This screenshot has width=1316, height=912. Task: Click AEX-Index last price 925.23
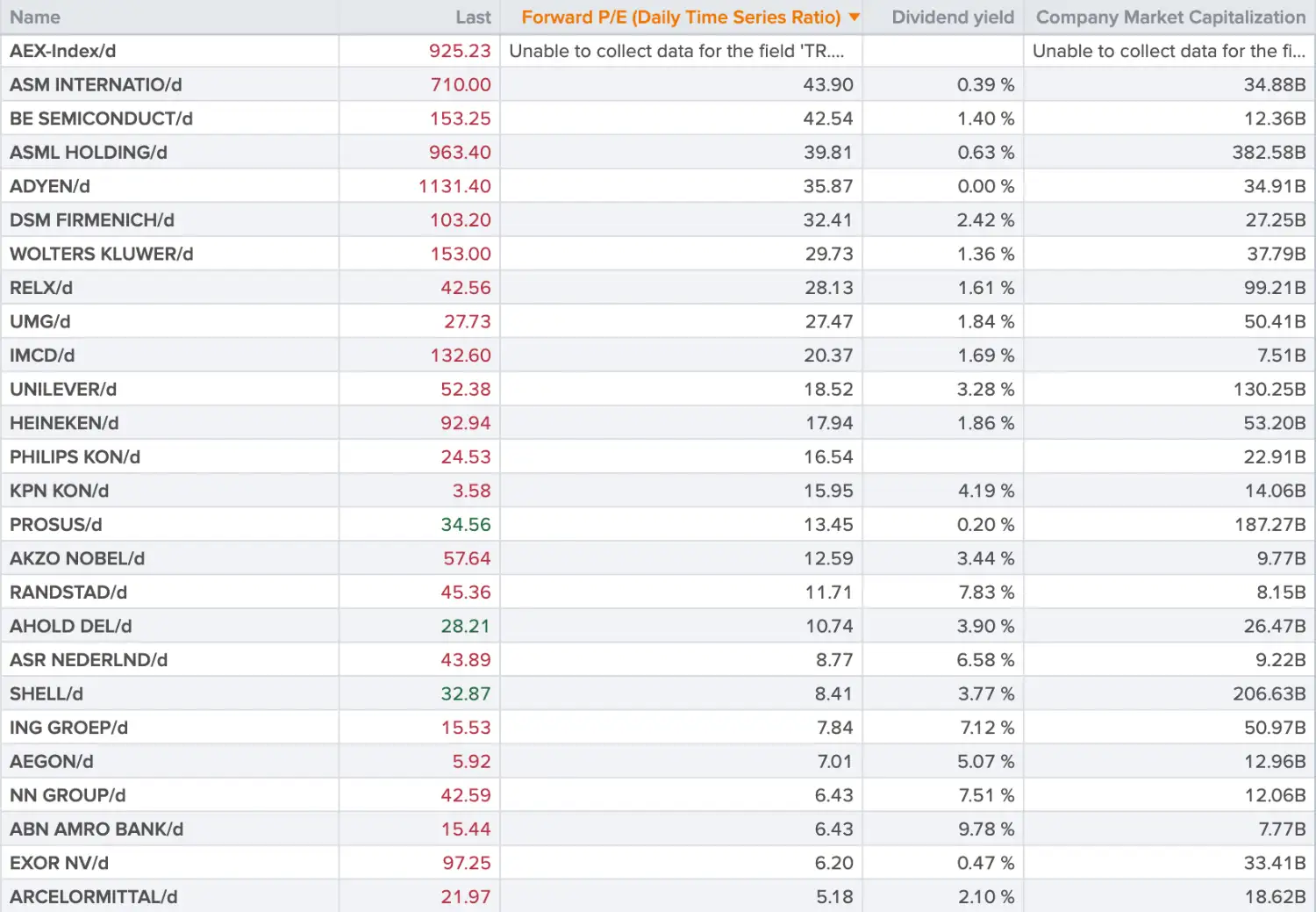tap(460, 51)
